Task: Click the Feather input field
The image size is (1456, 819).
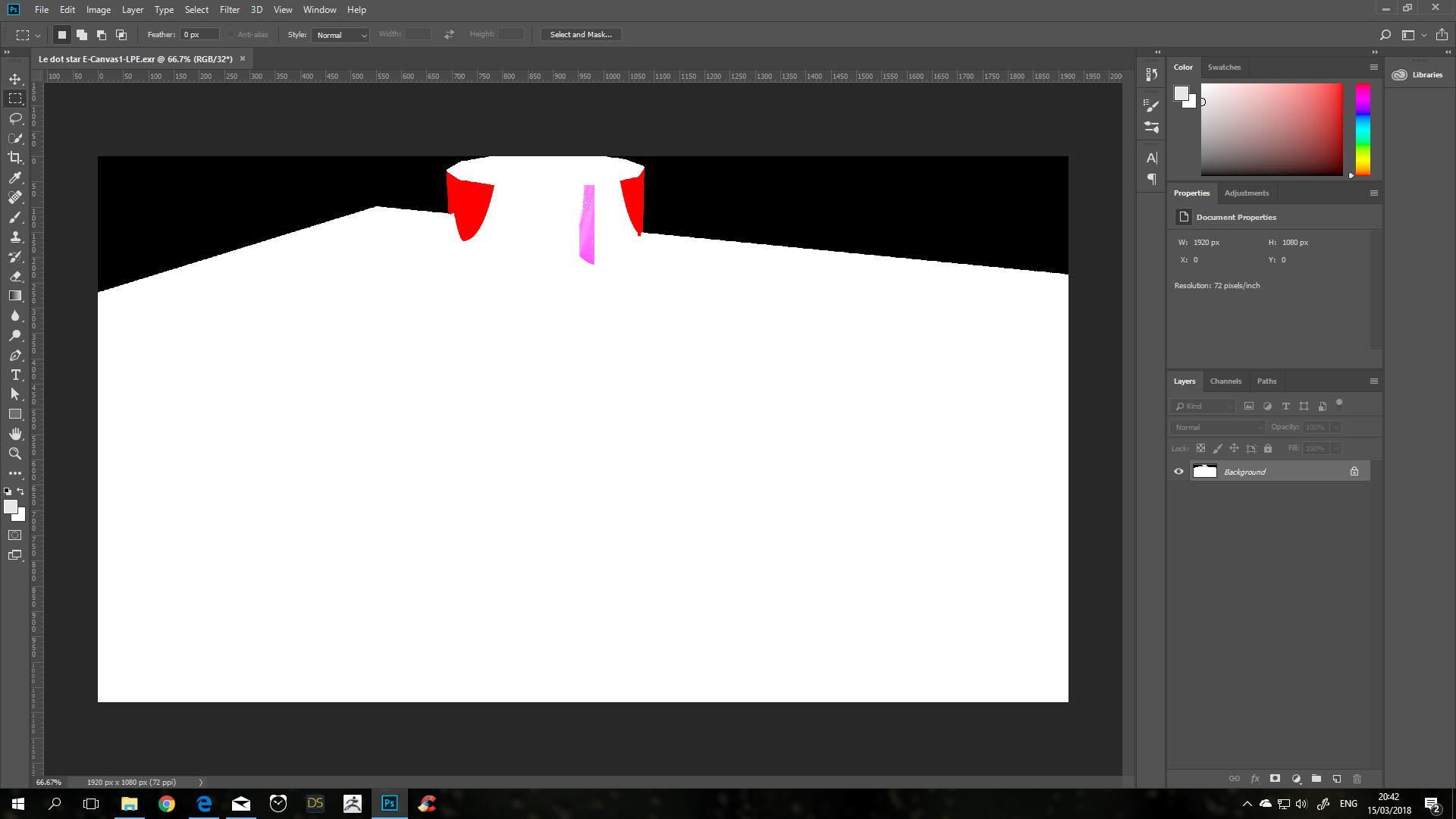Action: tap(199, 35)
